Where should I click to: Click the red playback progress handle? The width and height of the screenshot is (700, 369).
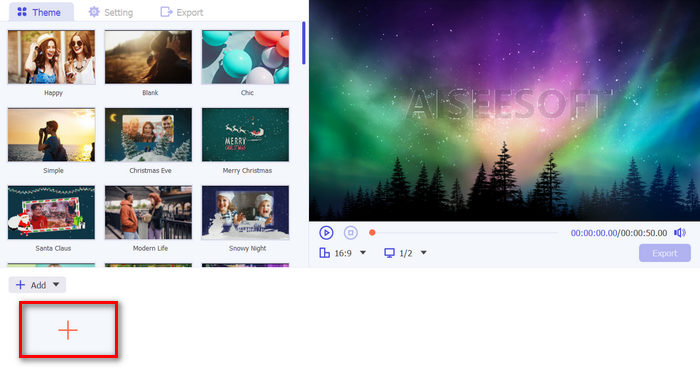point(372,232)
